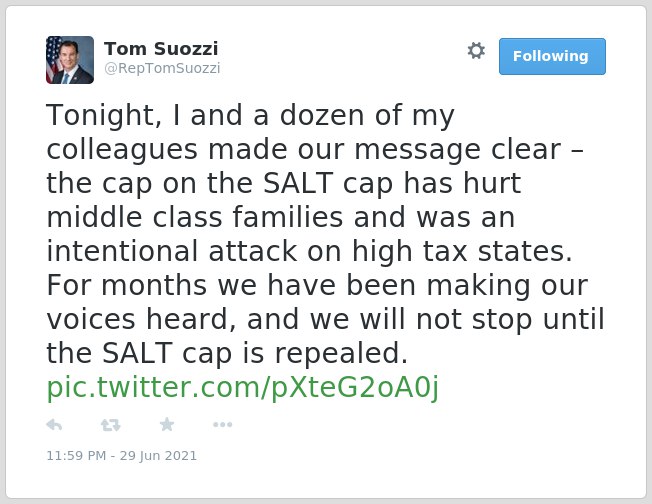Expand user actions dropdown beside Following
The image size is (652, 504).
click(x=476, y=51)
